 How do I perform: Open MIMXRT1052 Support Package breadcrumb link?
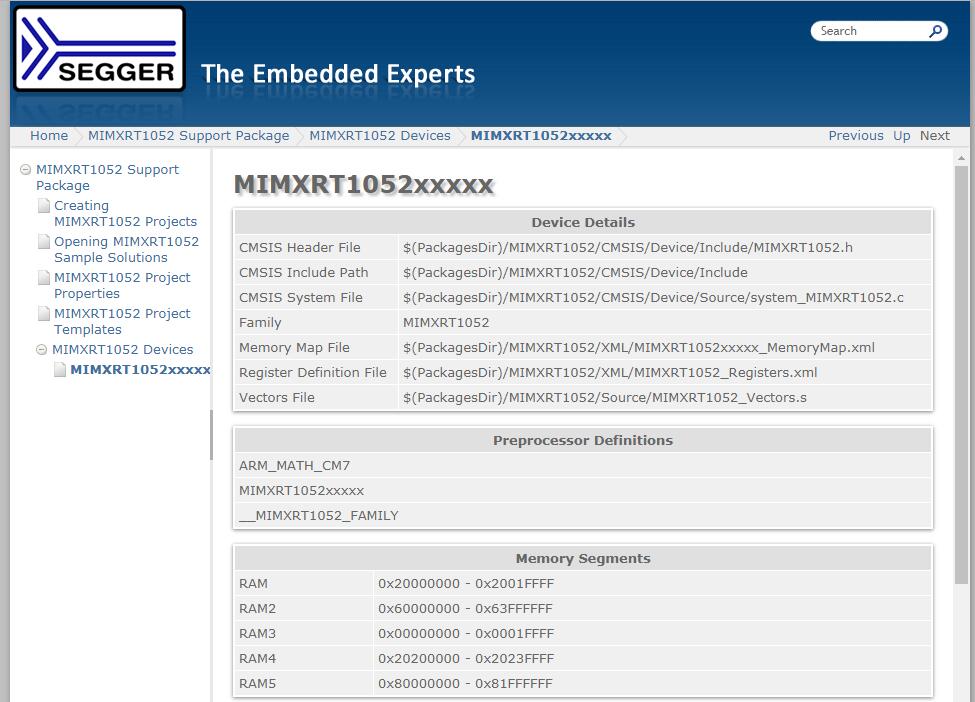[x=188, y=136]
